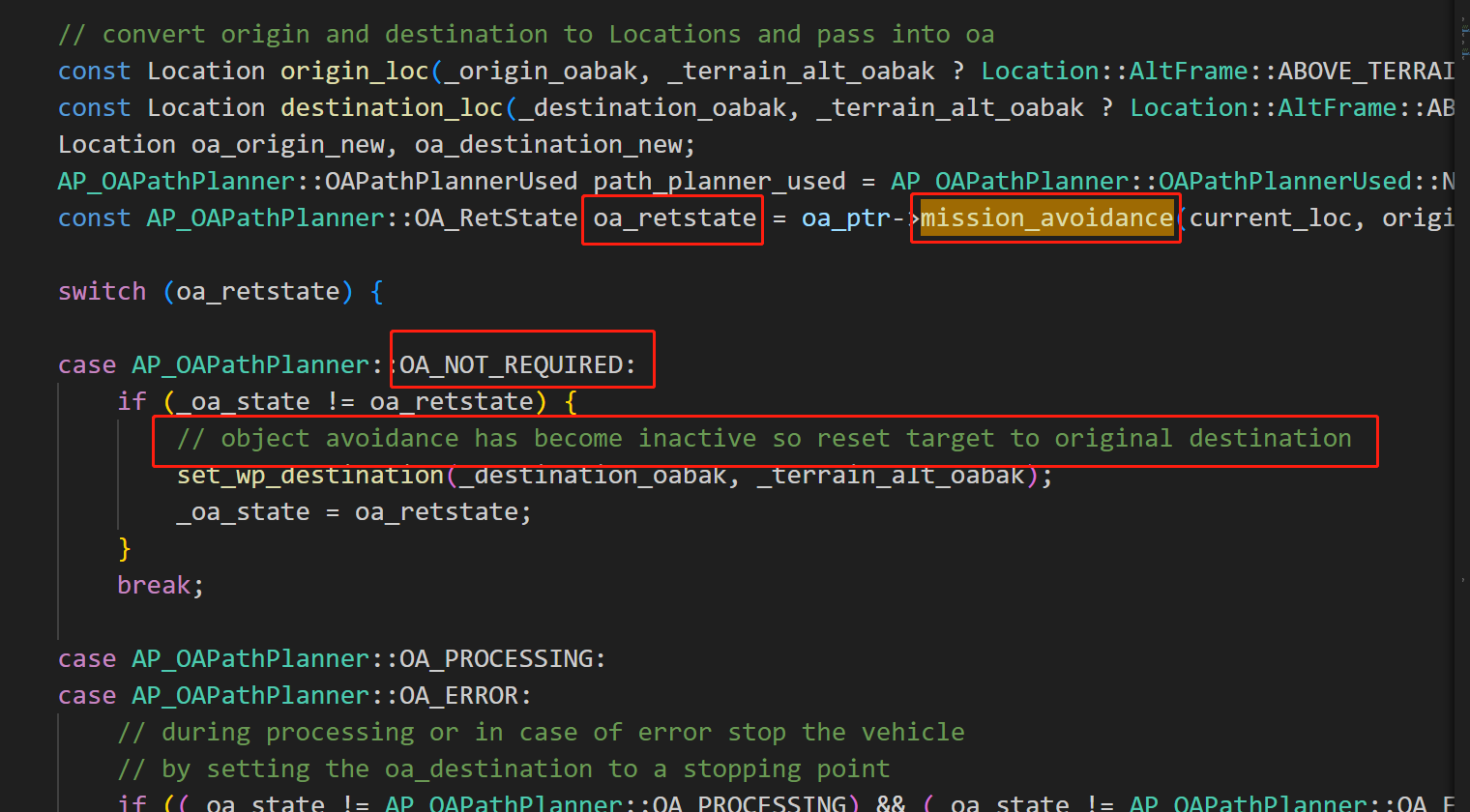Viewport: 1470px width, 812px height.
Task: Click the switch keyword
Action: coord(102,292)
